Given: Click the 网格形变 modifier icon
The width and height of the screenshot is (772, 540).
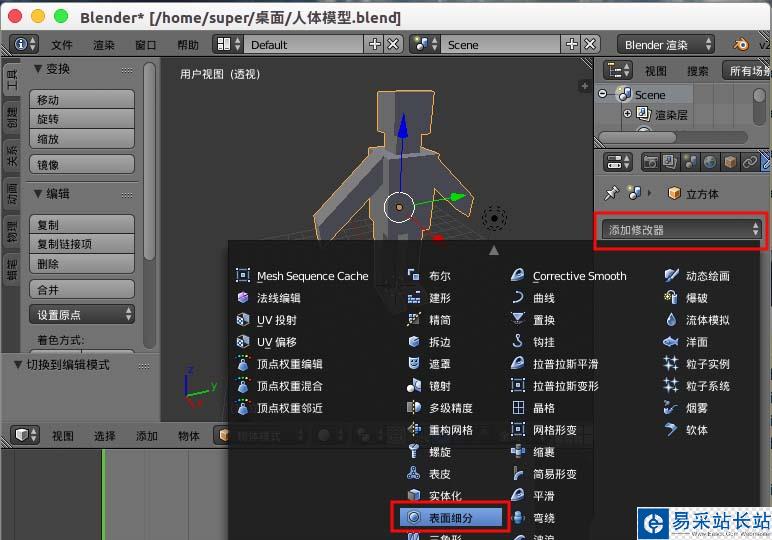Looking at the screenshot, I should pos(518,429).
